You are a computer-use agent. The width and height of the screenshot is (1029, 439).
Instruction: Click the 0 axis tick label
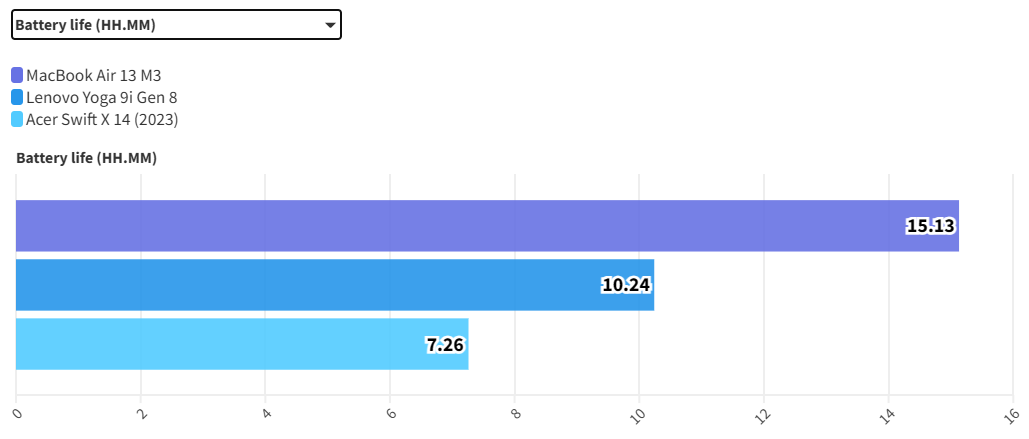point(17,410)
